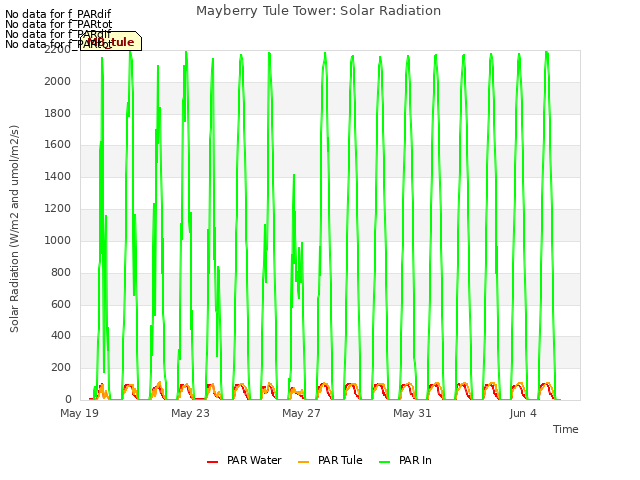Click the 400 y-axis tick label
Viewport: 640px width, 480px height.
tap(61, 336)
